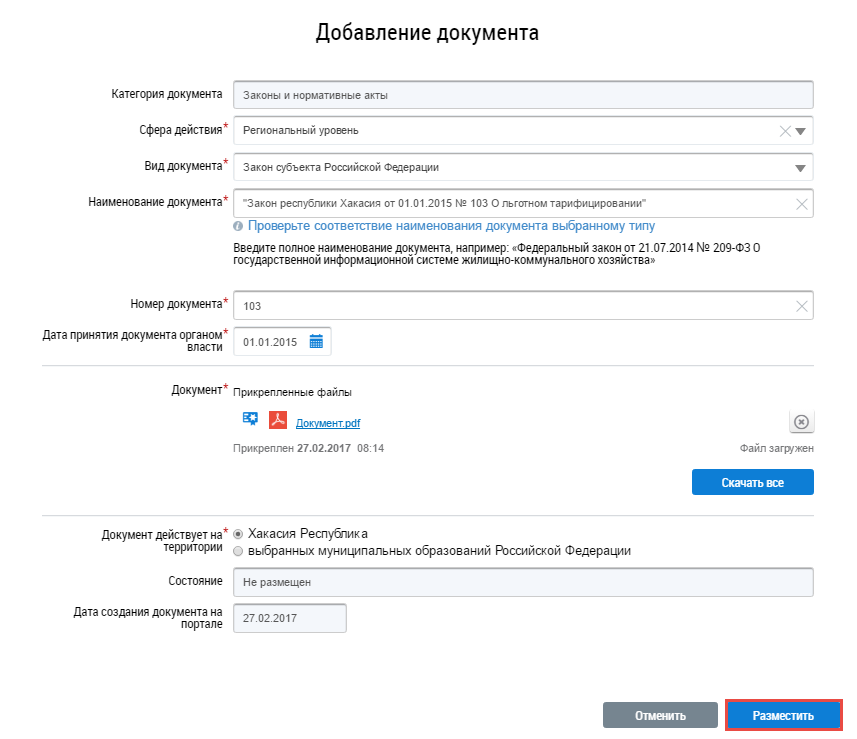Click the Дата принятия date input field
Viewport: 857px width, 739px height.
[x=272, y=342]
